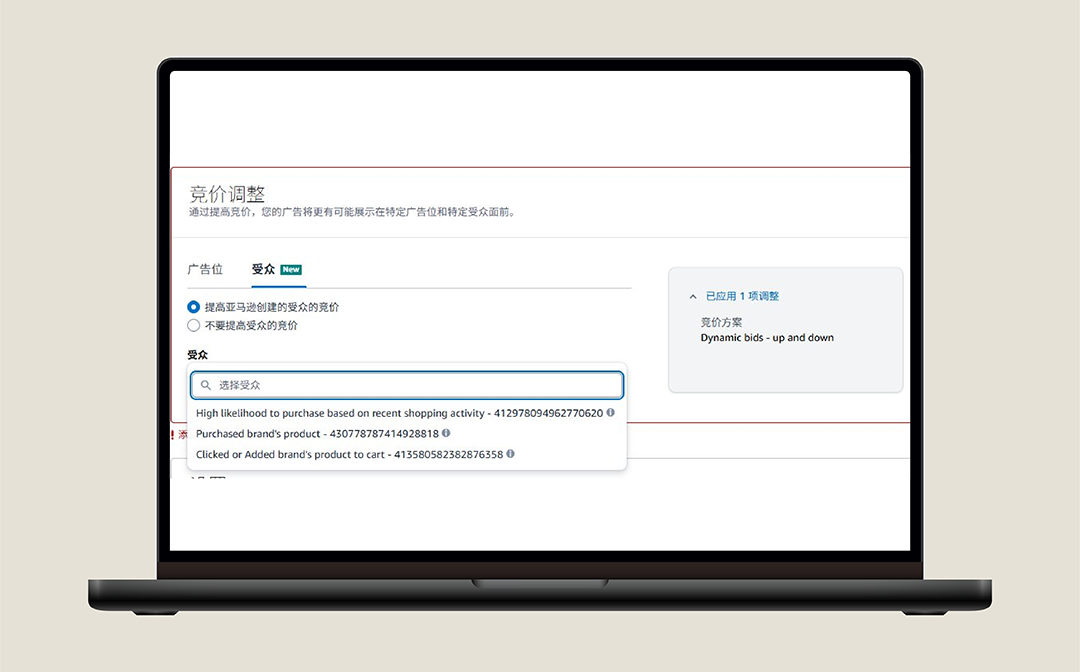The image size is (1080, 672).
Task: Select the 提高亚马逊创建的受众的竞价 radio button
Action: click(x=193, y=306)
